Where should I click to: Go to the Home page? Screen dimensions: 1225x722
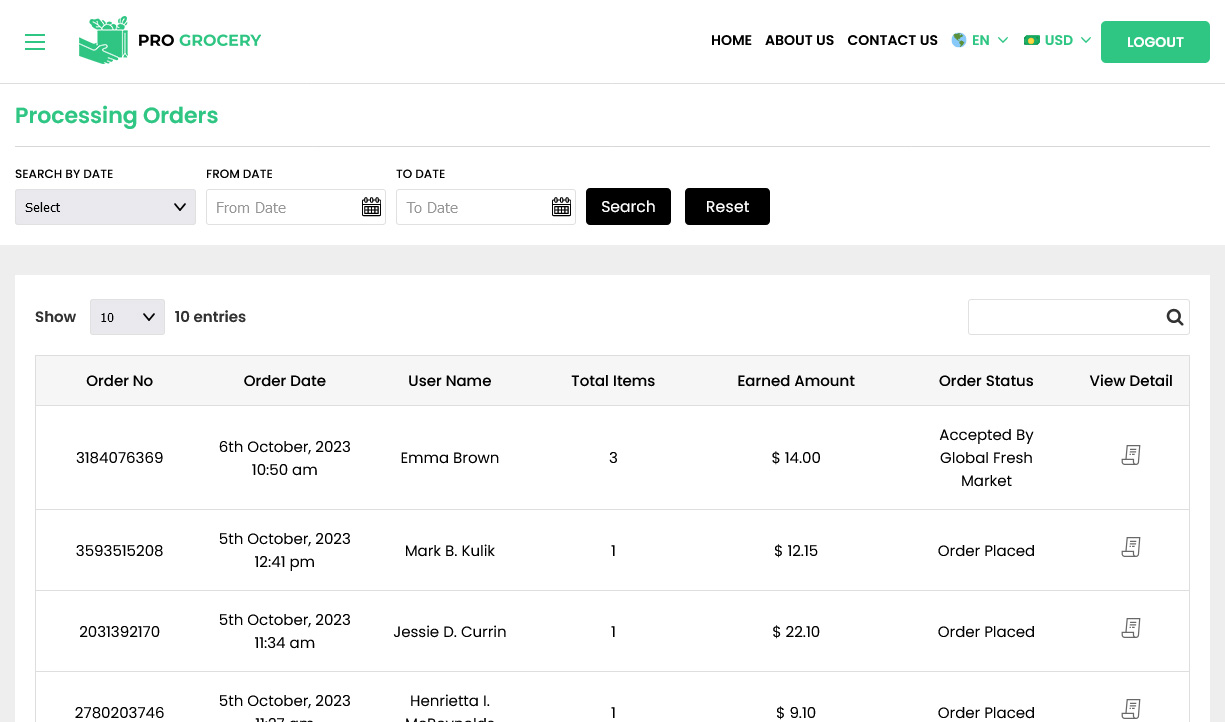(x=731, y=40)
